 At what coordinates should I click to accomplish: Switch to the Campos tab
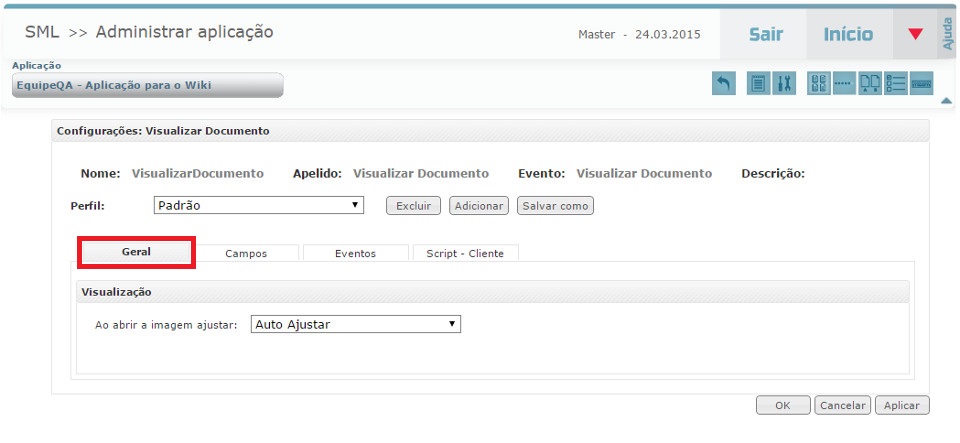click(x=246, y=254)
